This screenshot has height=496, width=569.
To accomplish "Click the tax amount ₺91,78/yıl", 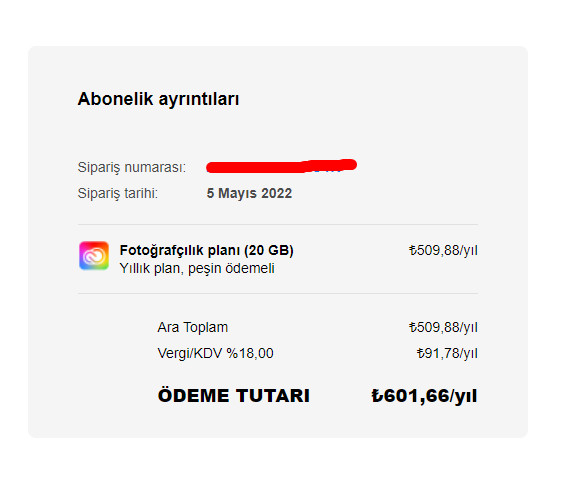I will (x=447, y=353).
